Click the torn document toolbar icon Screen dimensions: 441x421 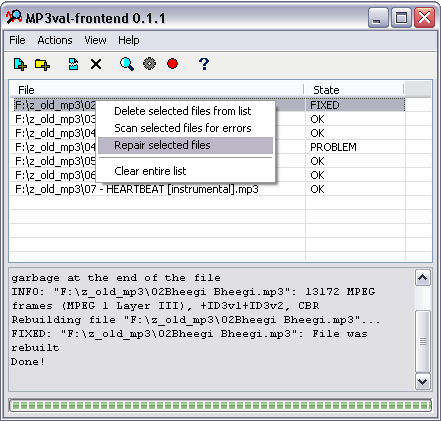tap(73, 64)
